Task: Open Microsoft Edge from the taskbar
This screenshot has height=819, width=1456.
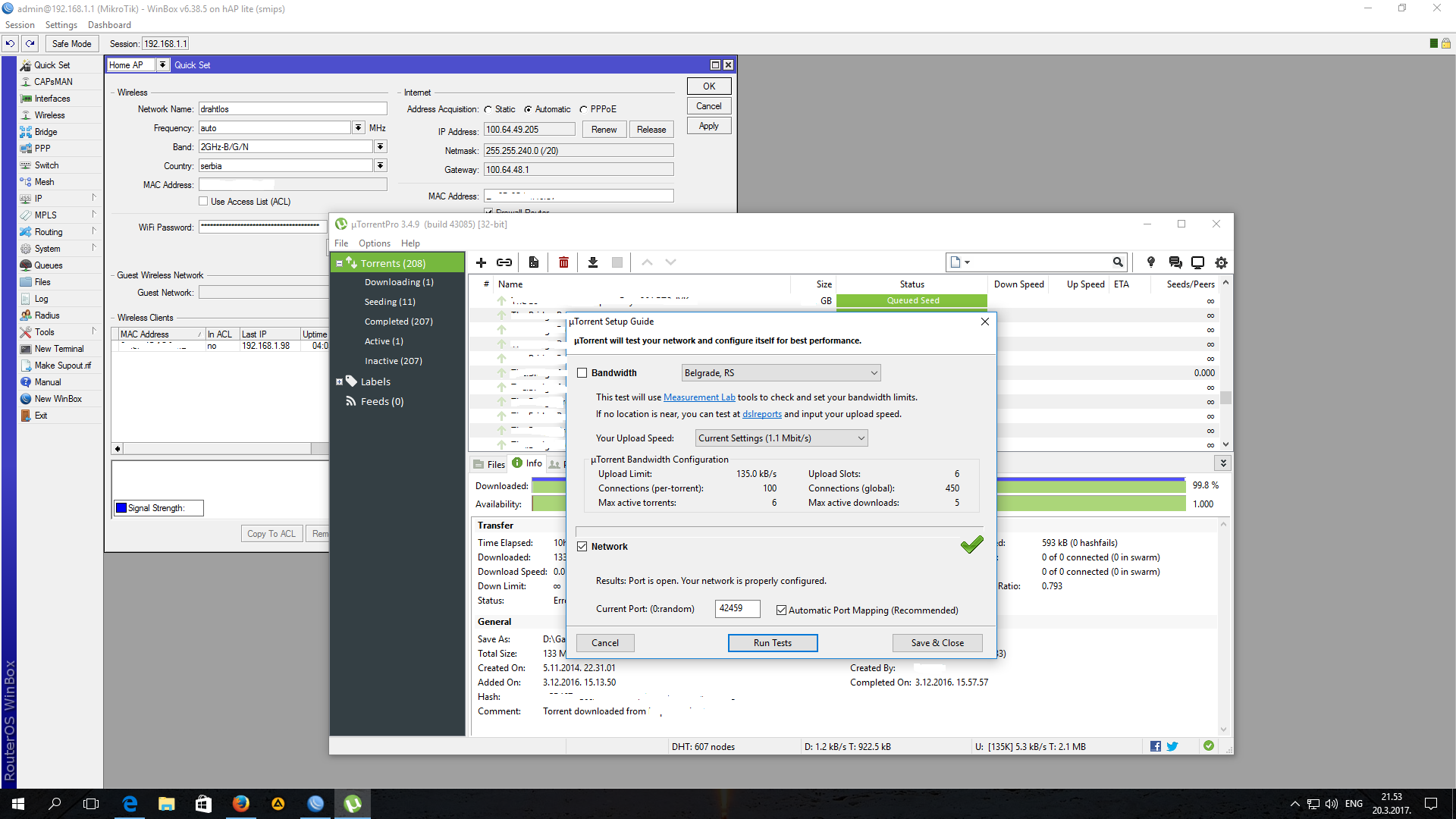Action: [x=130, y=804]
